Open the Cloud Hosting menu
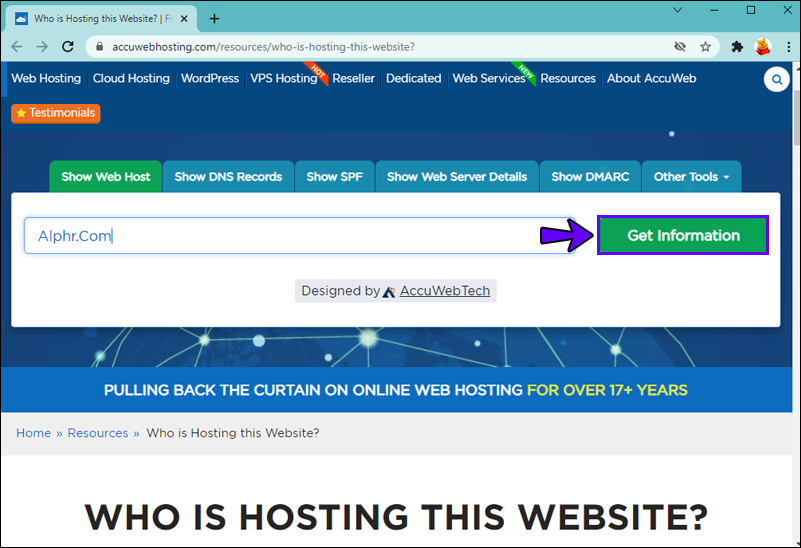 click(131, 79)
